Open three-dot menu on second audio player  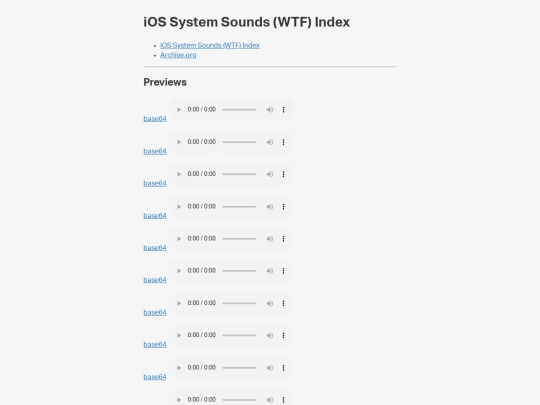[x=283, y=142]
